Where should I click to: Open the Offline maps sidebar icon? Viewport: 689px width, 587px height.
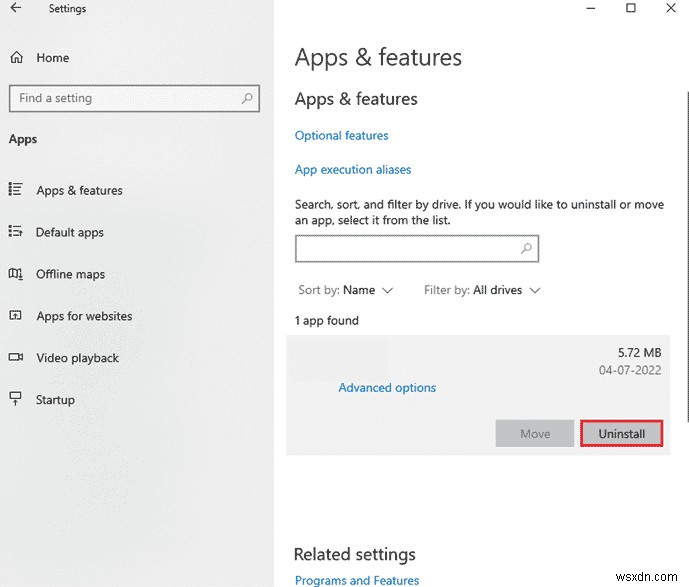15,274
